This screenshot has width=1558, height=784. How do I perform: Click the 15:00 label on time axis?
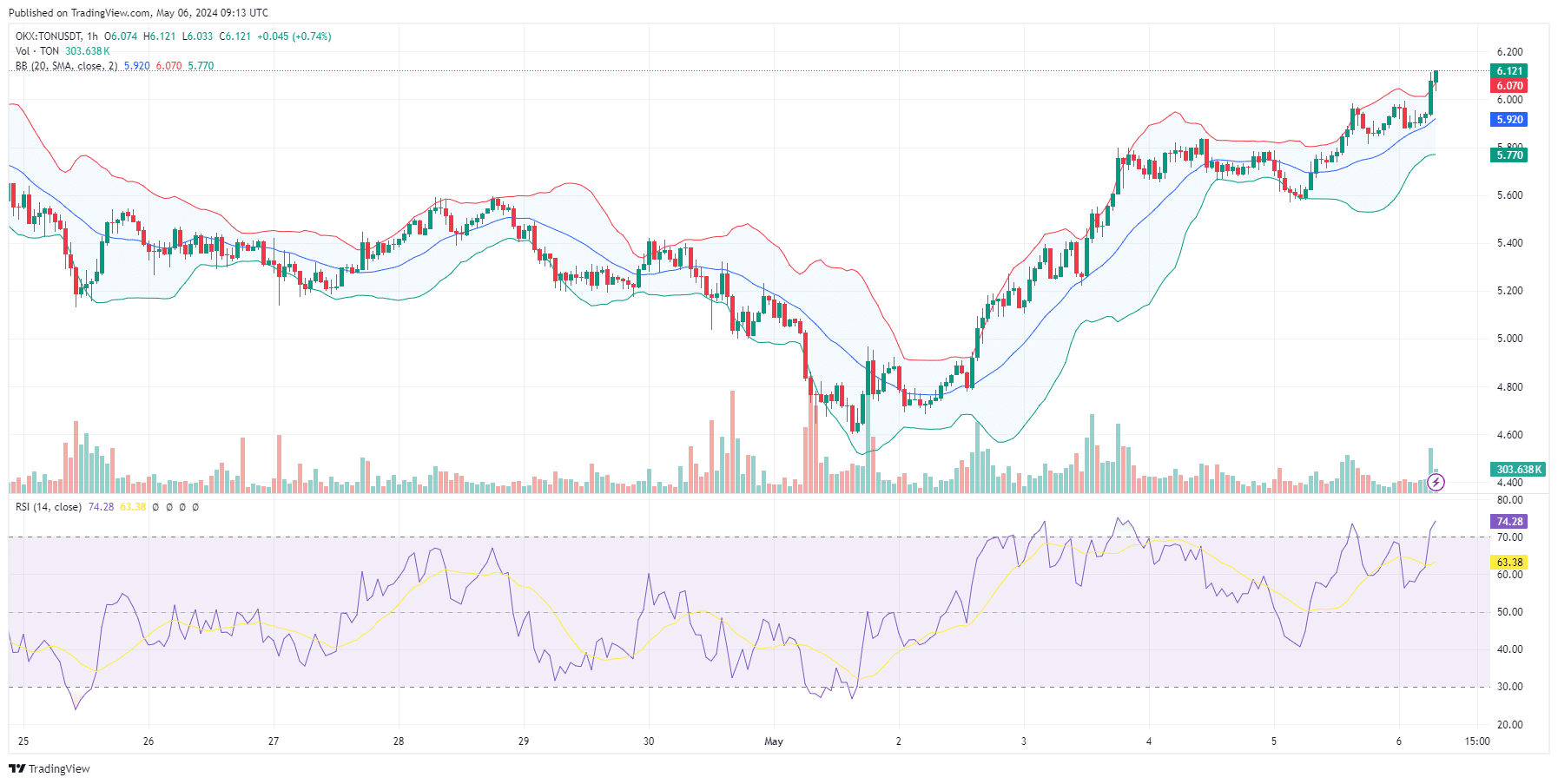click(x=1477, y=741)
